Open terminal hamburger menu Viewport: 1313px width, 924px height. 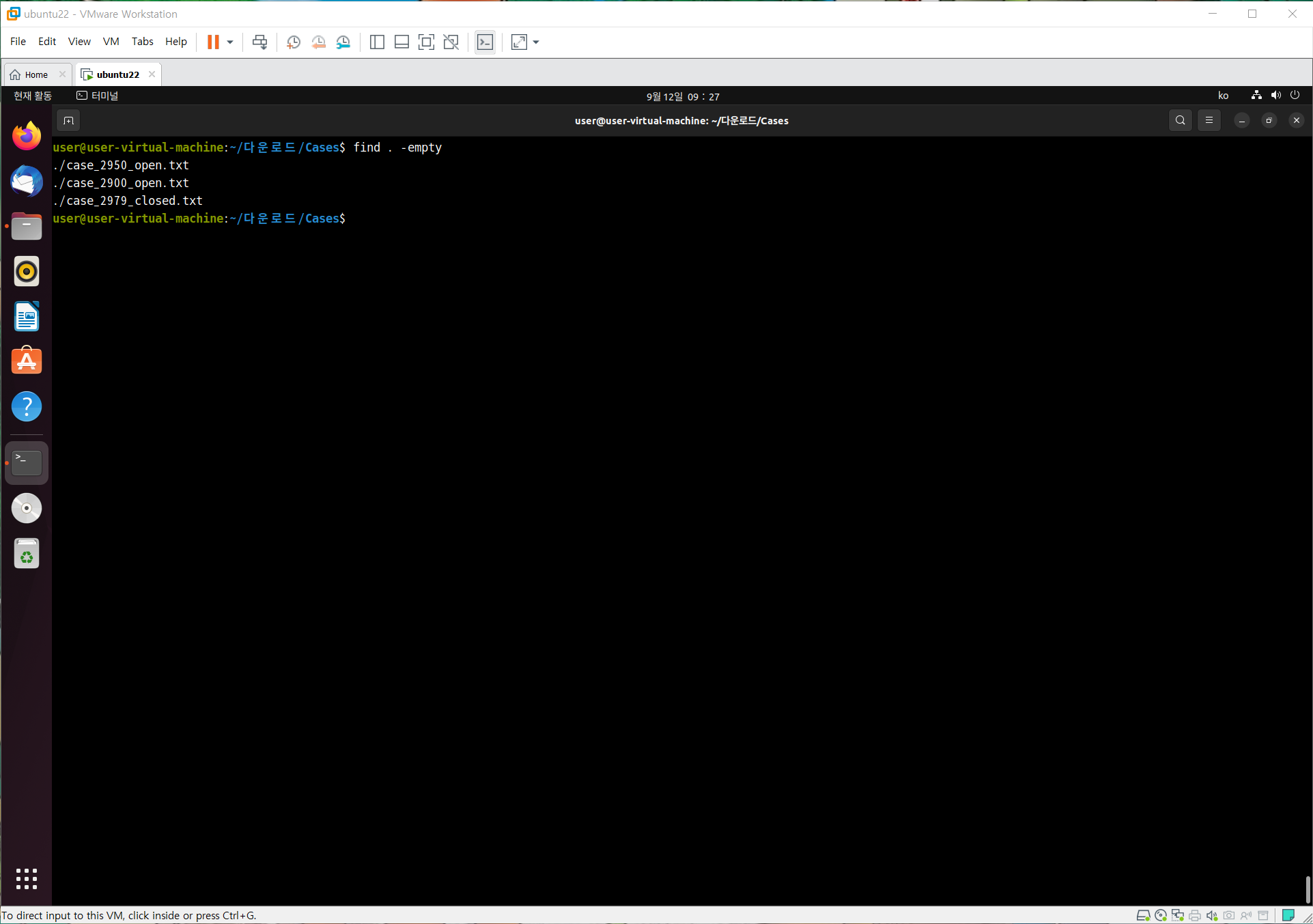point(1209,120)
